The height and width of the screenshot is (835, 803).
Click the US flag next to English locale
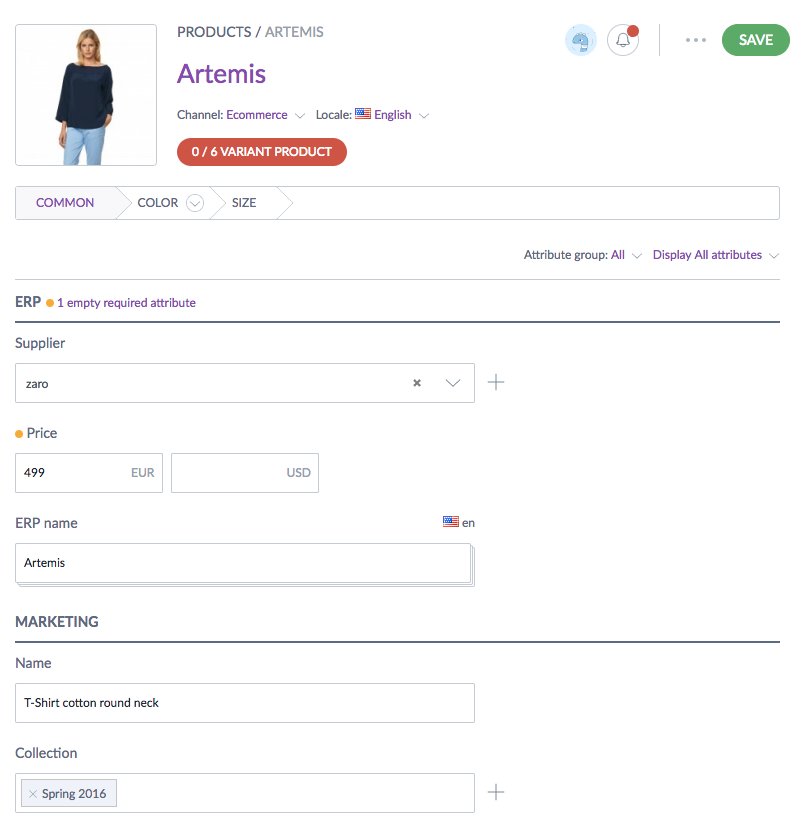click(363, 114)
